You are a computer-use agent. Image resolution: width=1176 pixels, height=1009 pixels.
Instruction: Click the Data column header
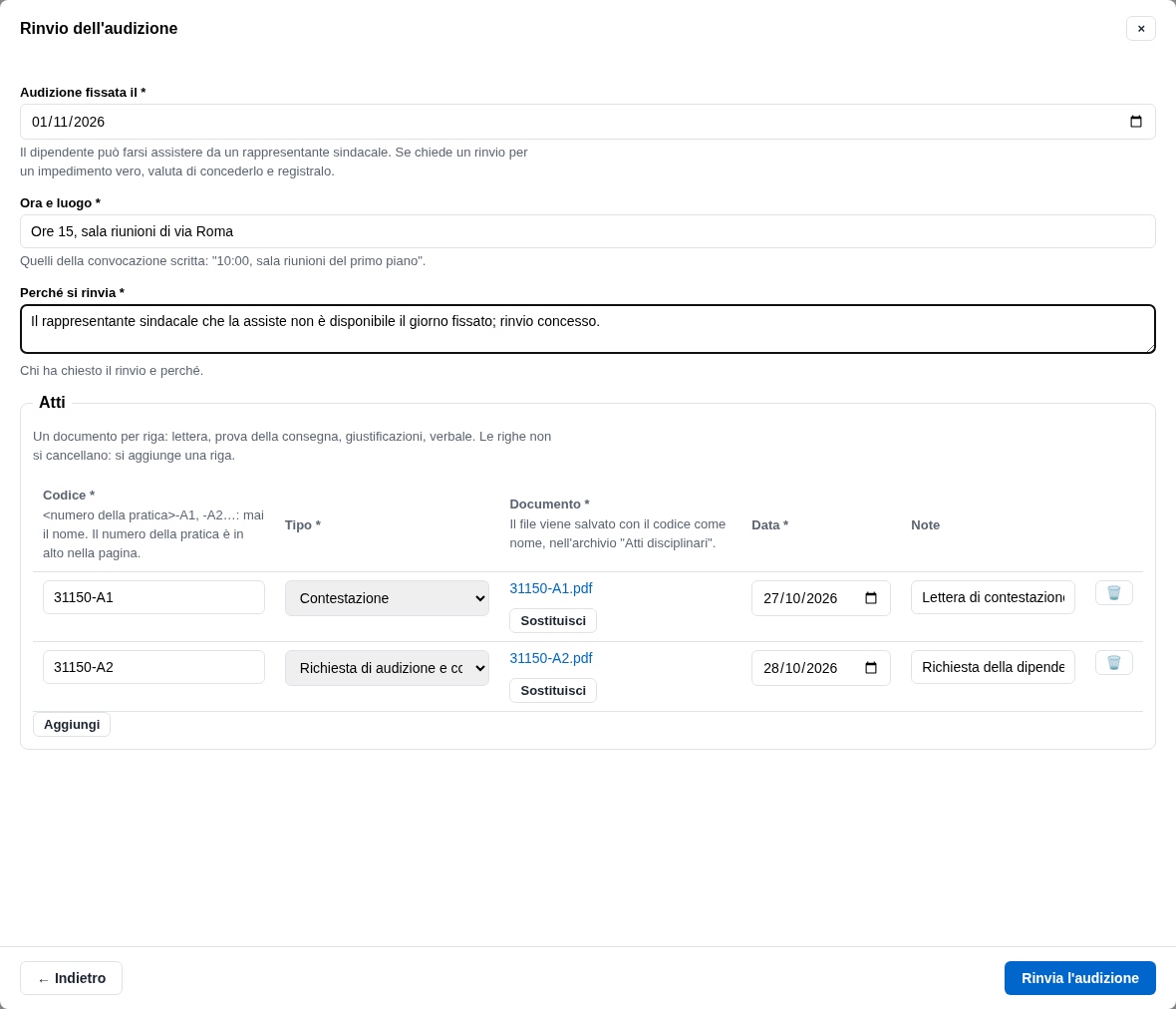769,525
